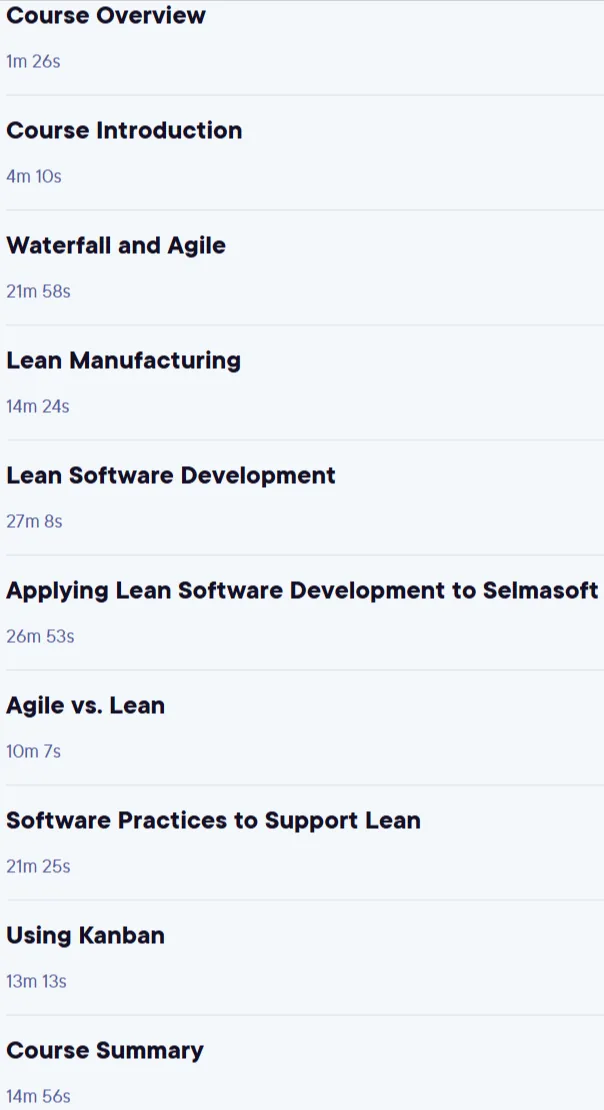The image size is (604, 1110).
Task: Expand the Lean Manufacturing section
Action: tap(123, 360)
